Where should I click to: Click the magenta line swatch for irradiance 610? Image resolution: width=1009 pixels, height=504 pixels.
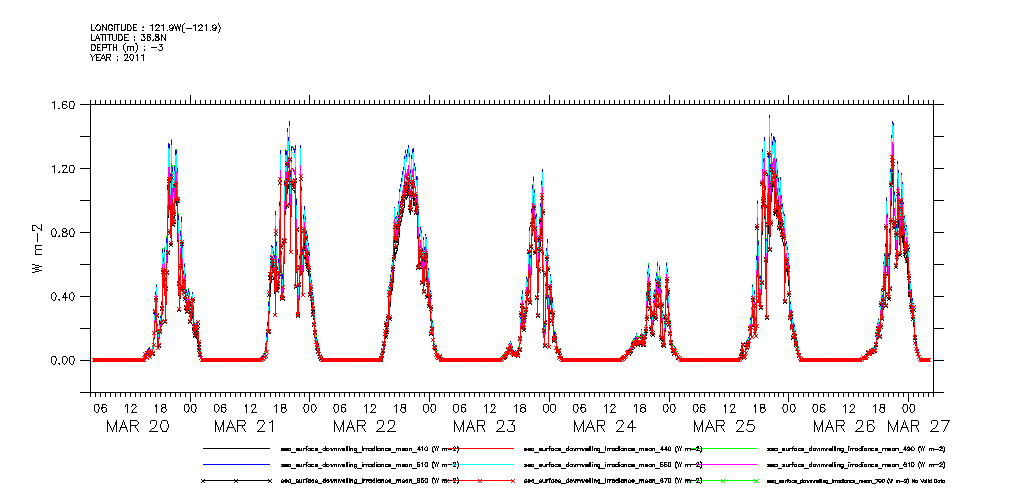pos(720,465)
